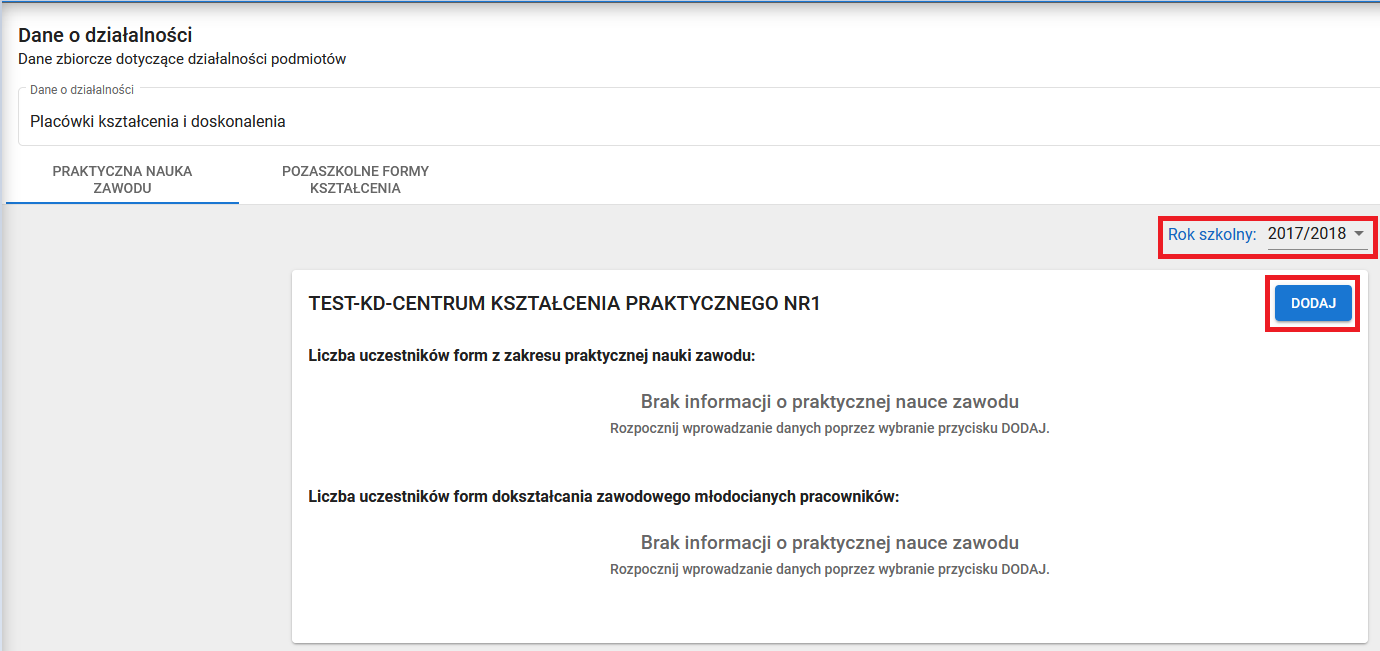Click the small Dane o działalności field label
The image size is (1380, 651).
click(x=82, y=90)
